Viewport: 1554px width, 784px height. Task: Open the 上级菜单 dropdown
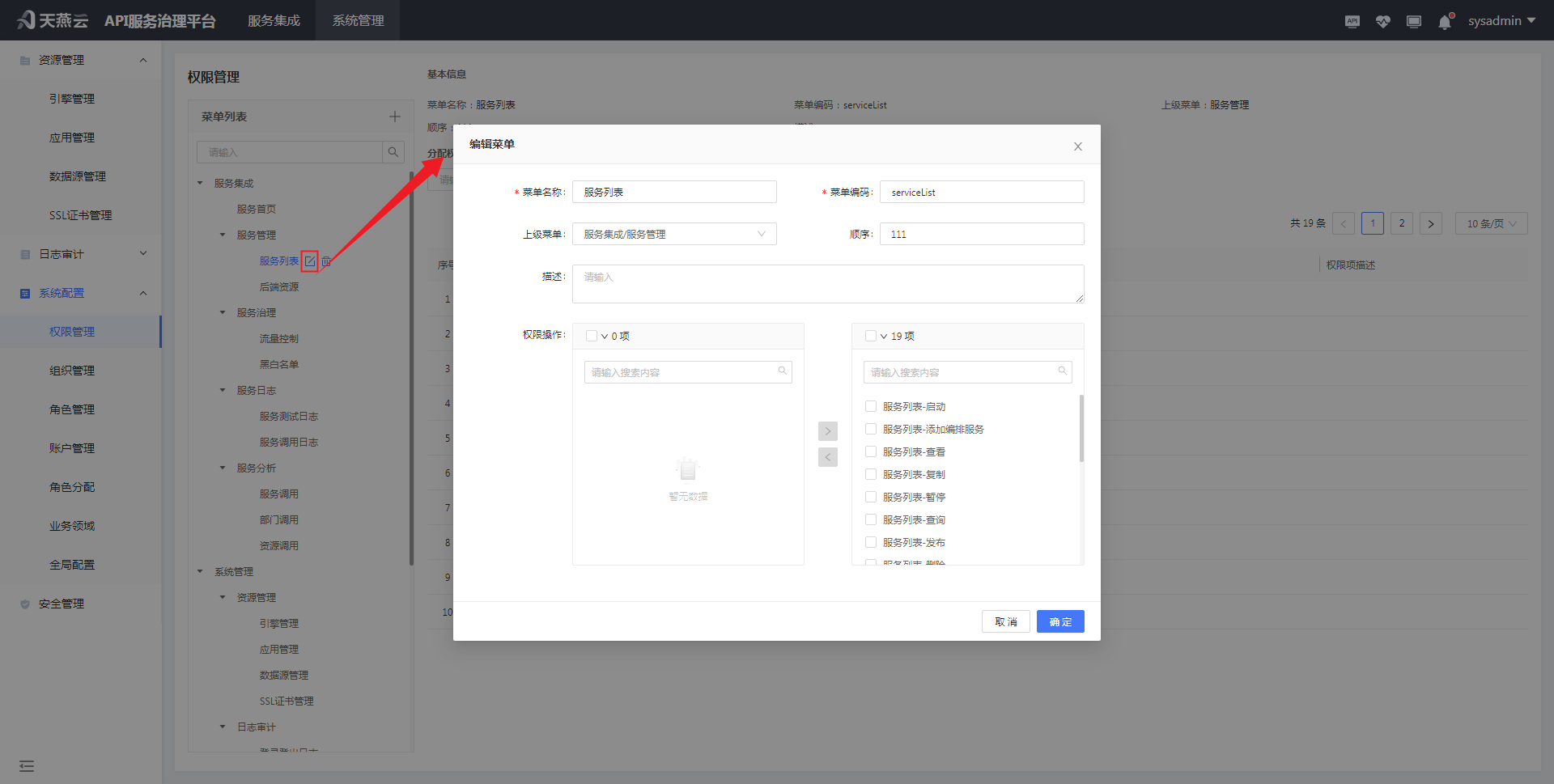click(673, 235)
